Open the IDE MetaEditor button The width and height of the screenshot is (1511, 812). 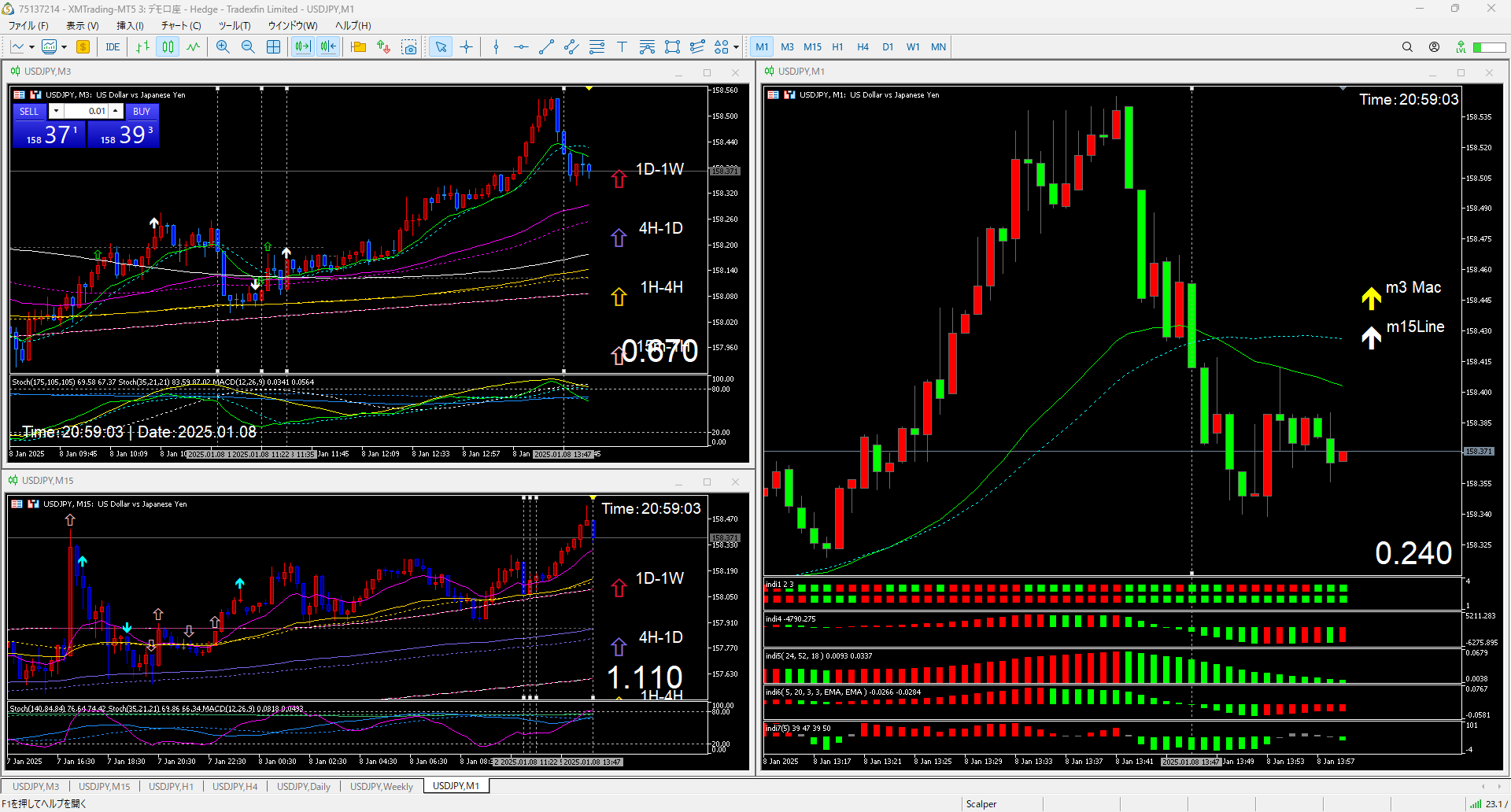click(x=113, y=47)
